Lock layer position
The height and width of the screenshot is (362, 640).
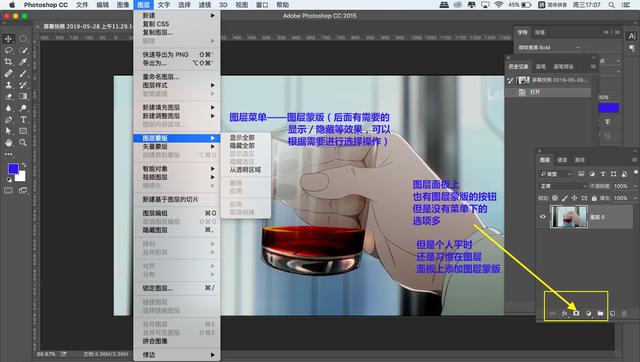tap(574, 198)
